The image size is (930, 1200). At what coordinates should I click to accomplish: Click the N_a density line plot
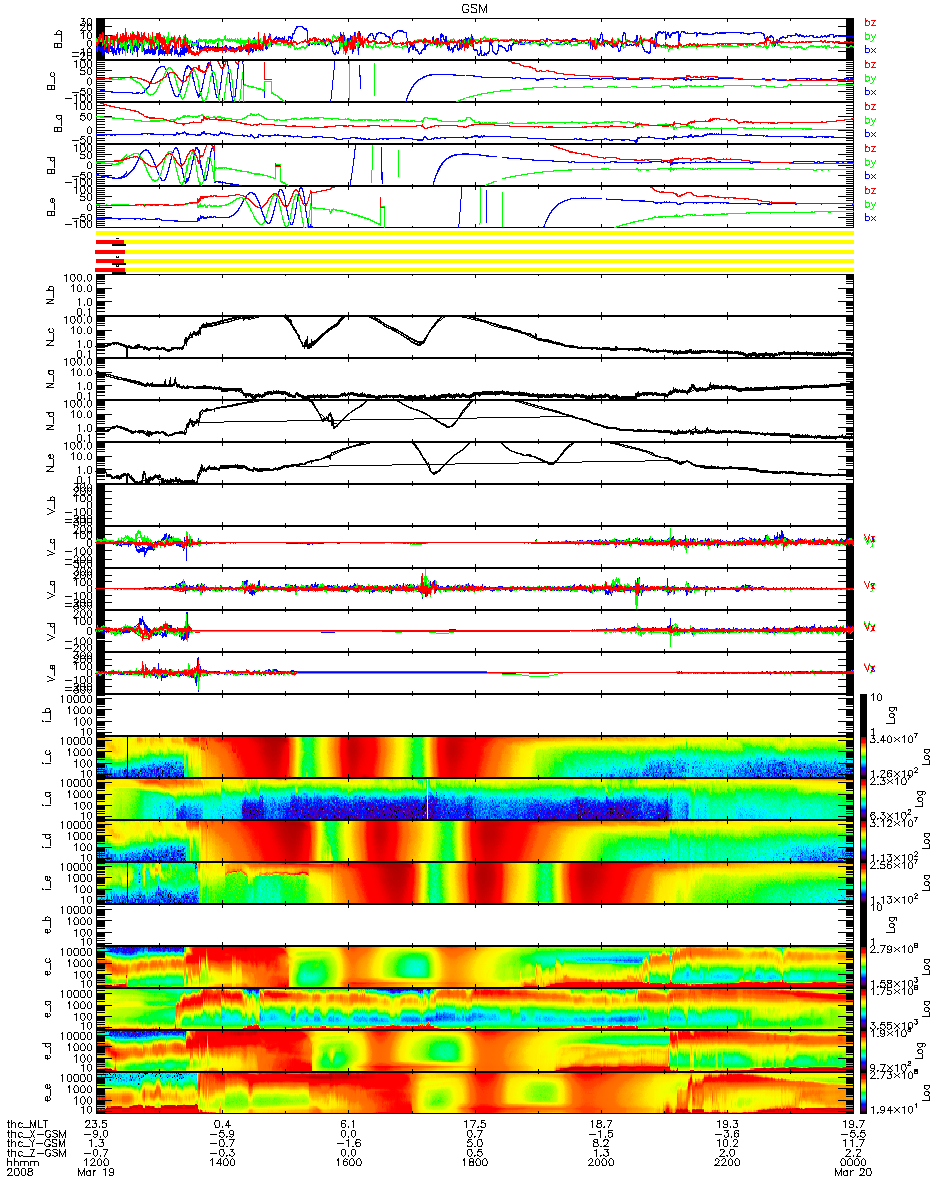pyautogui.click(x=474, y=379)
